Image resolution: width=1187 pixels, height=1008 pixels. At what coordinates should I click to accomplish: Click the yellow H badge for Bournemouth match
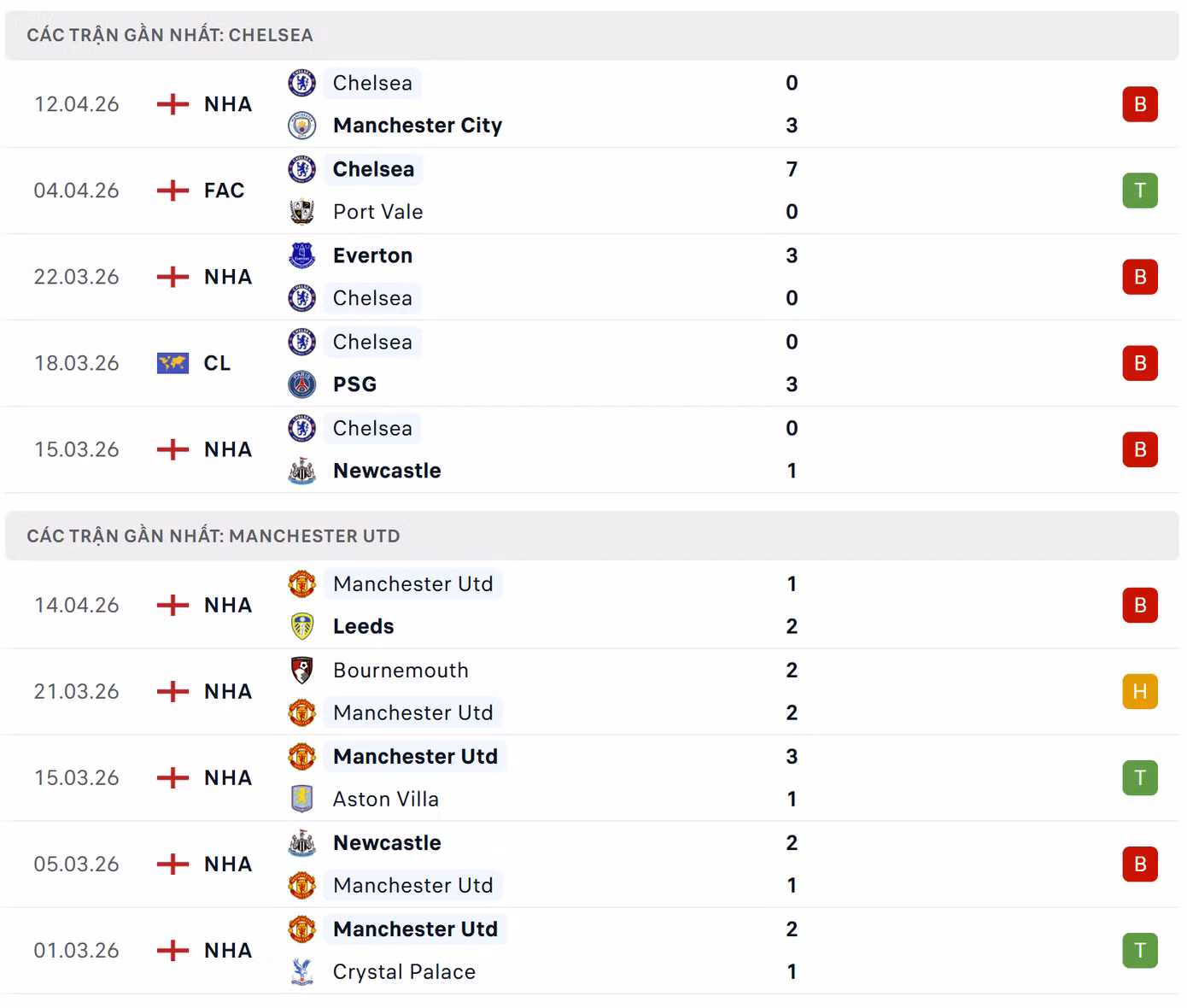(1139, 691)
